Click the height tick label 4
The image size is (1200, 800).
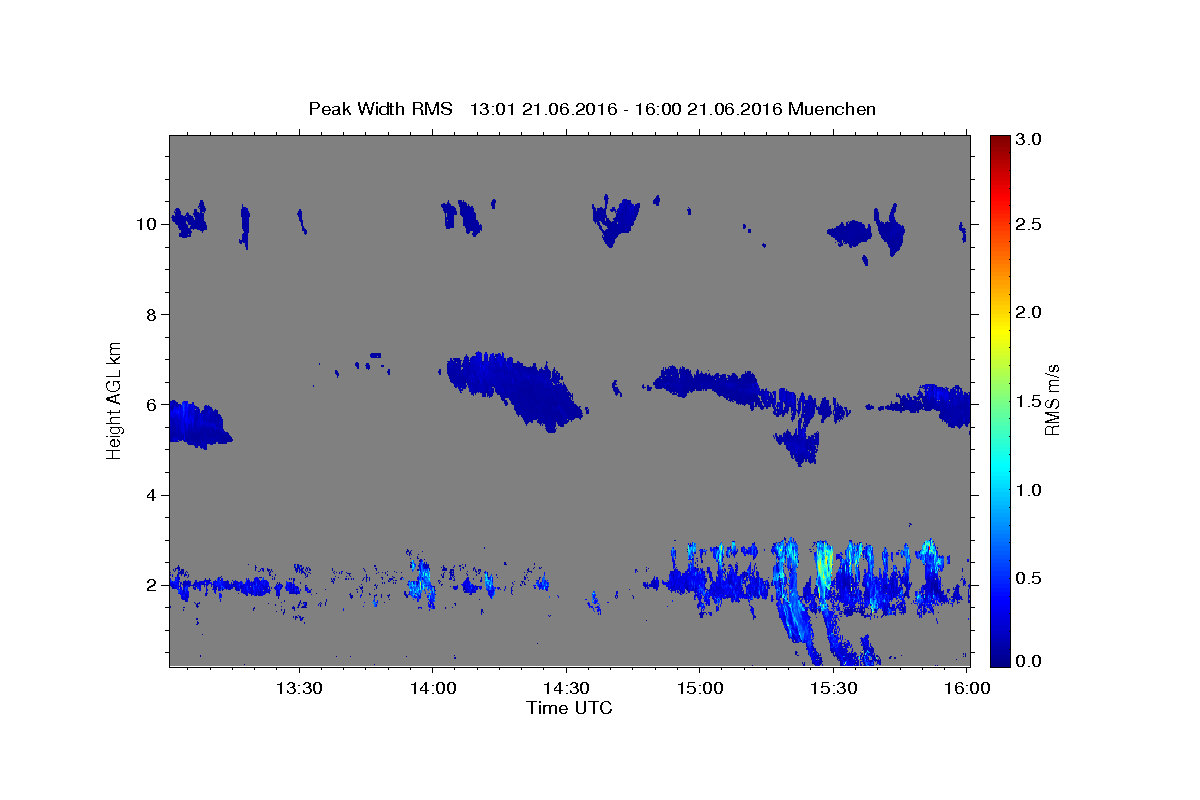153,495
